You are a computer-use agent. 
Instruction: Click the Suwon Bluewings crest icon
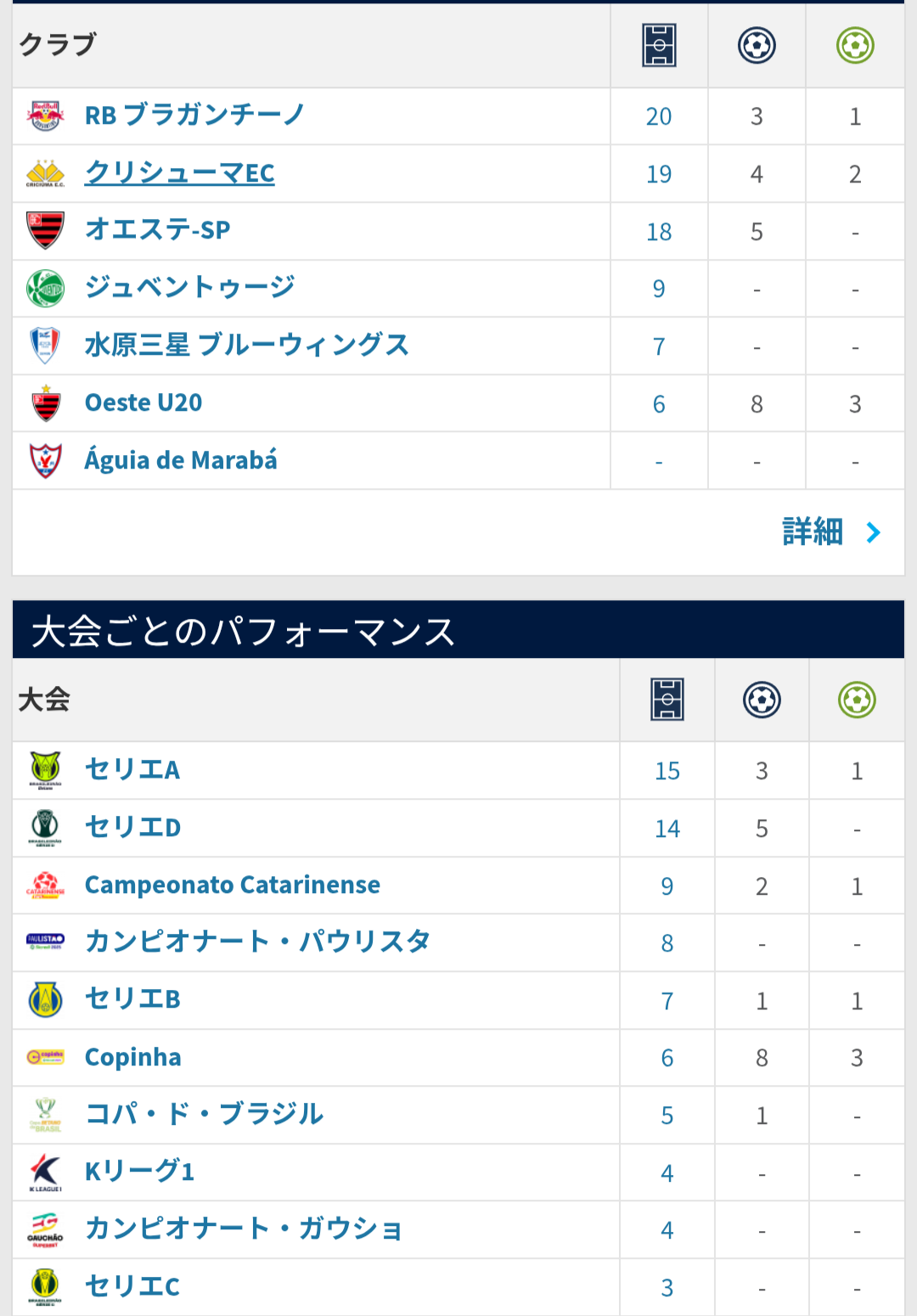[x=46, y=346]
